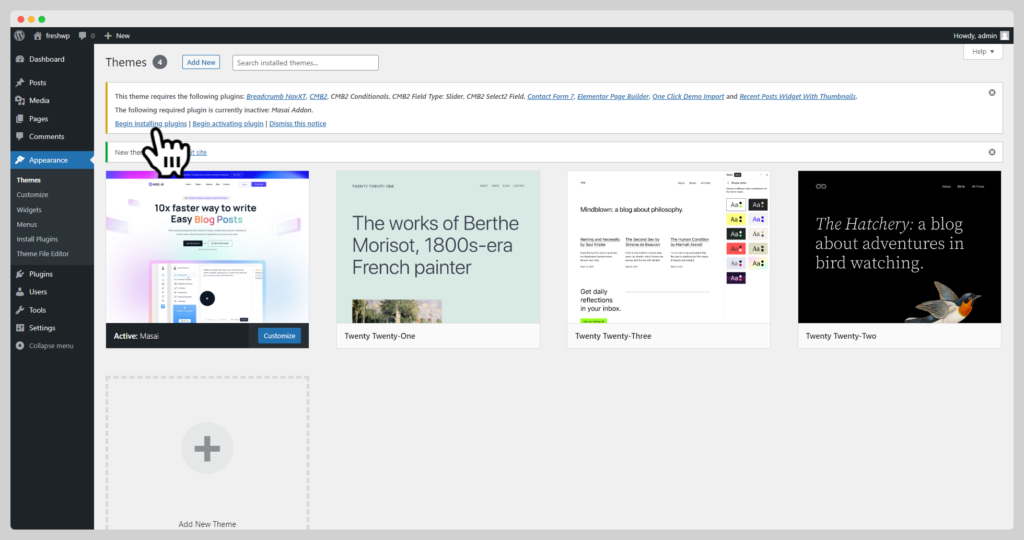The image size is (1024, 540).
Task: Select the Twenty Twenty-One theme thumbnail
Action: pyautogui.click(x=438, y=247)
